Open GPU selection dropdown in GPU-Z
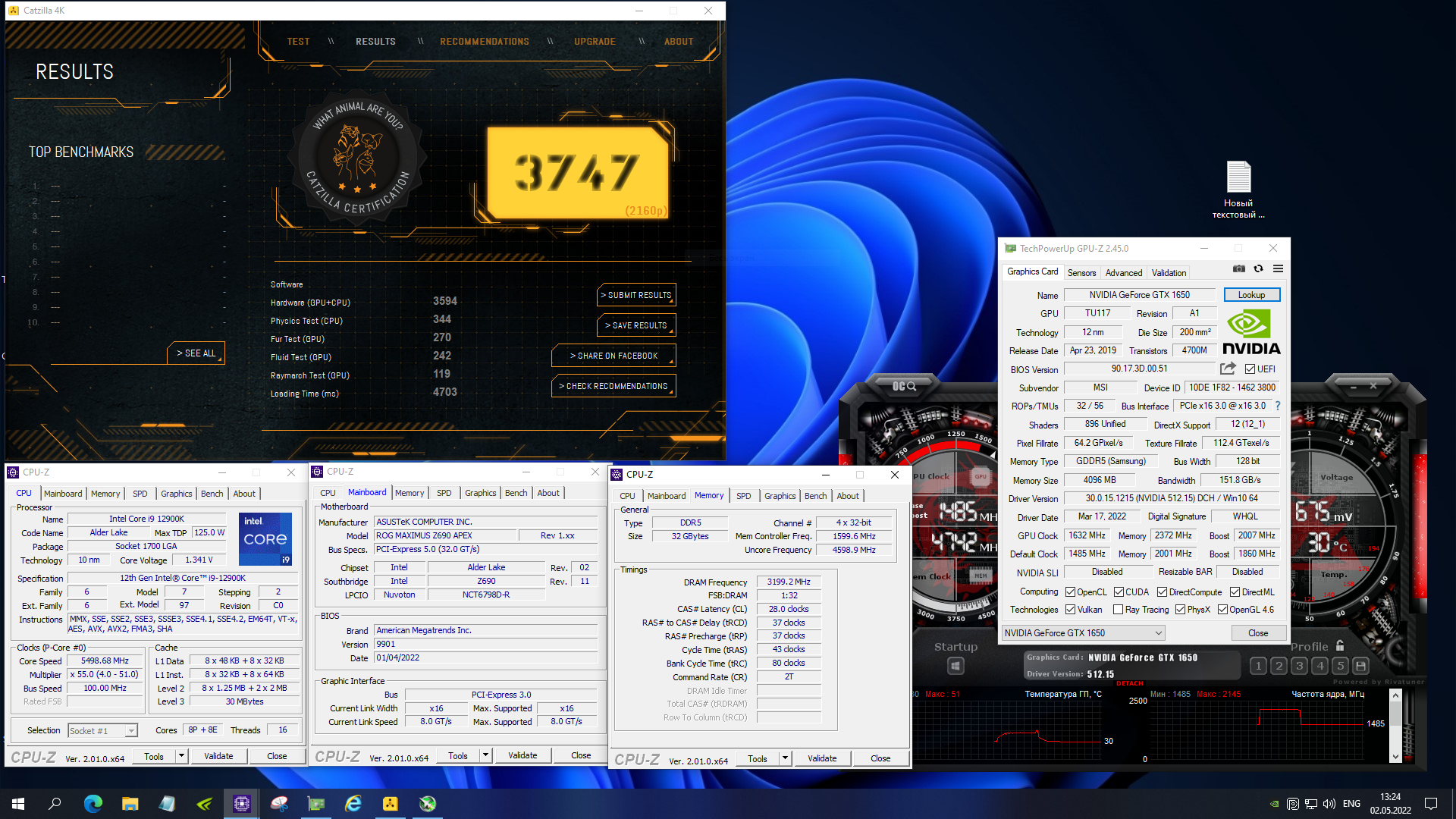1456x819 pixels. [1084, 633]
